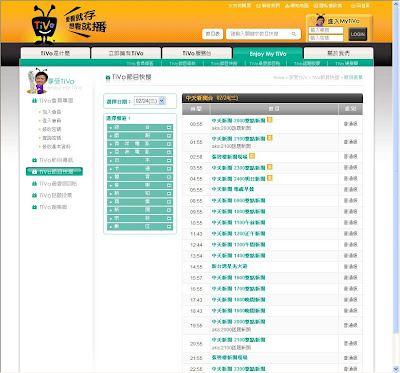This screenshot has width=400, height=373.
Task: Click the LOGIN button
Action: point(358,34)
